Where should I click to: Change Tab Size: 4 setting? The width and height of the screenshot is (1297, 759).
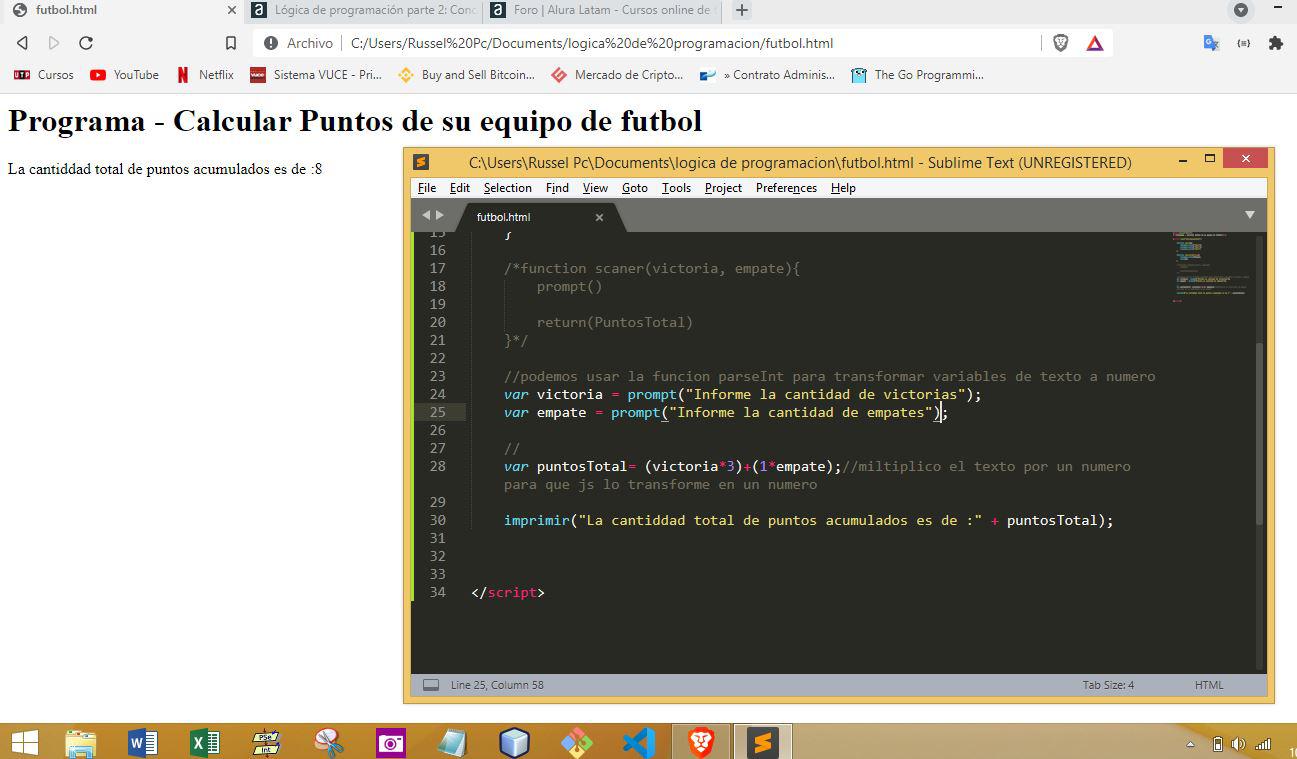click(x=1108, y=685)
